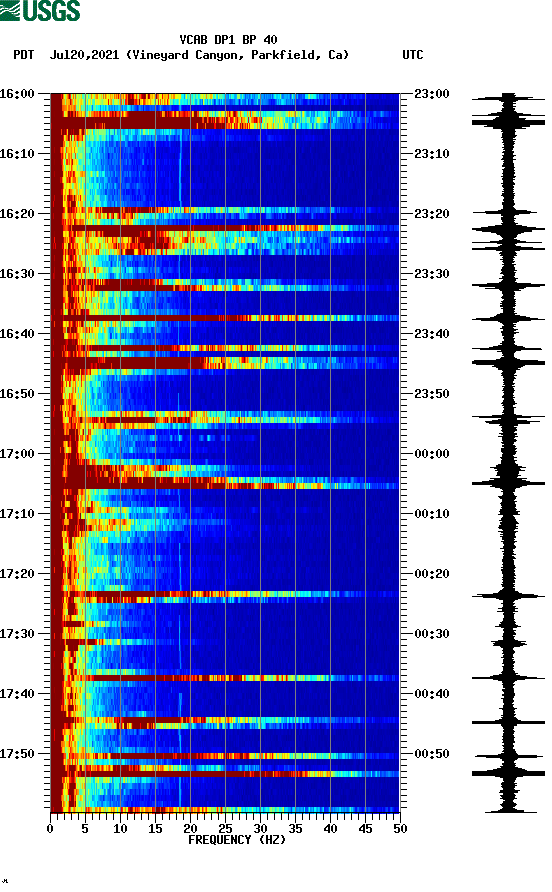The image size is (552, 892).
Task: Click the 45 Hz frequency tick label
Action: point(365,829)
